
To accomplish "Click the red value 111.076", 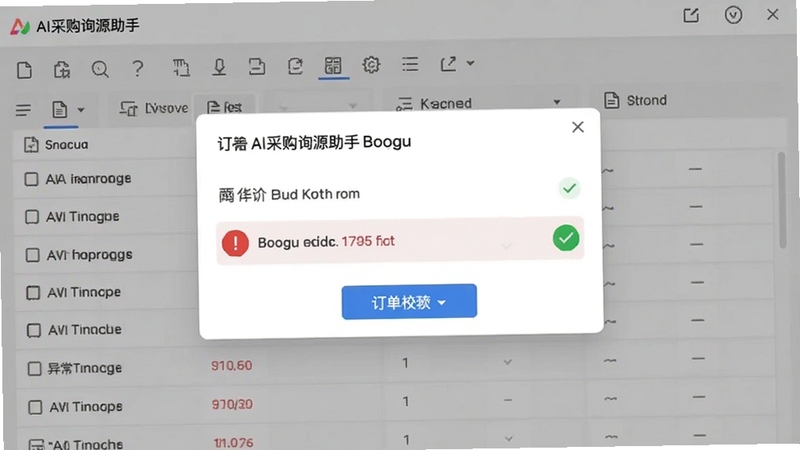I will 233,442.
